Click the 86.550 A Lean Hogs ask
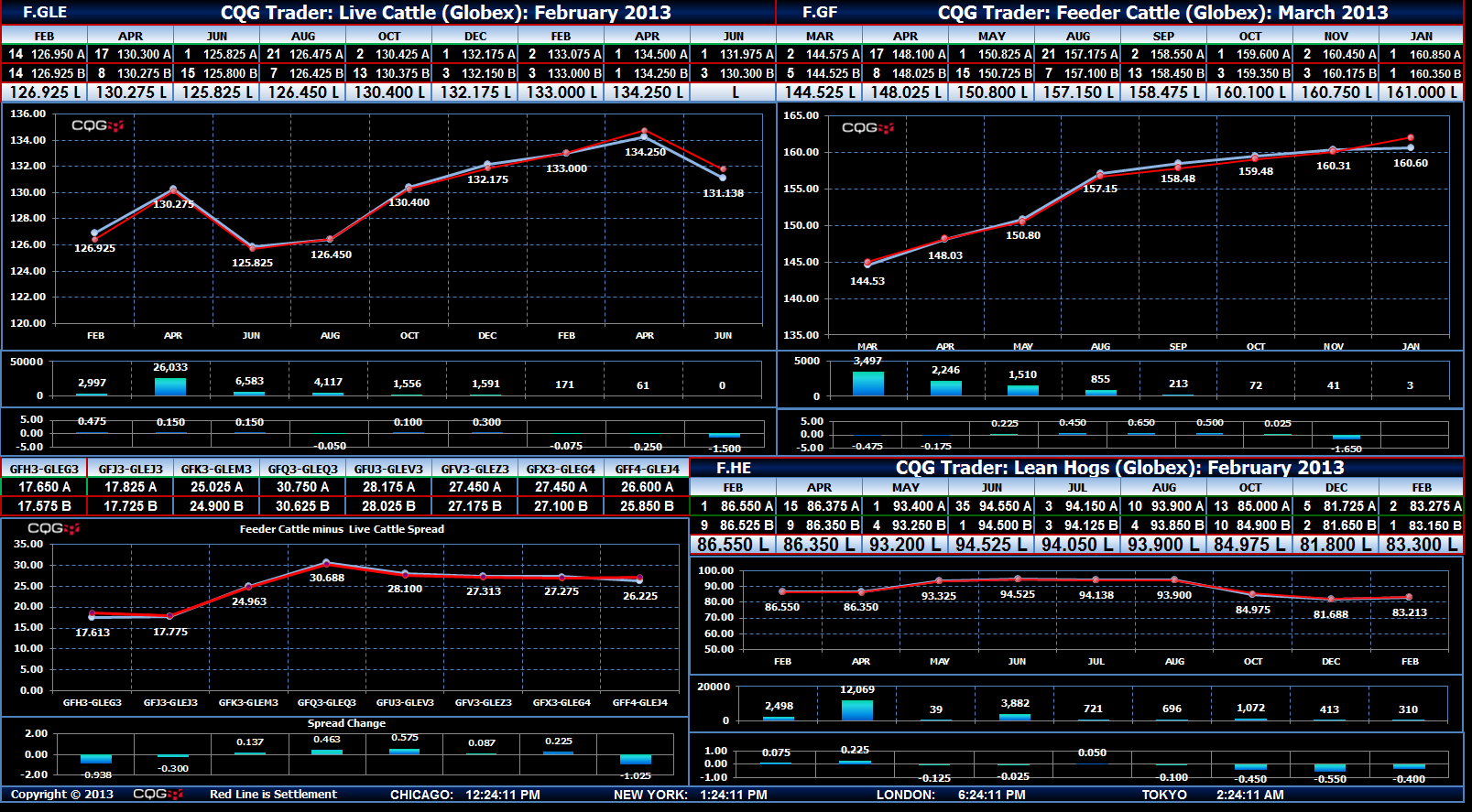Screen dimensions: 1472x812 coord(747,506)
